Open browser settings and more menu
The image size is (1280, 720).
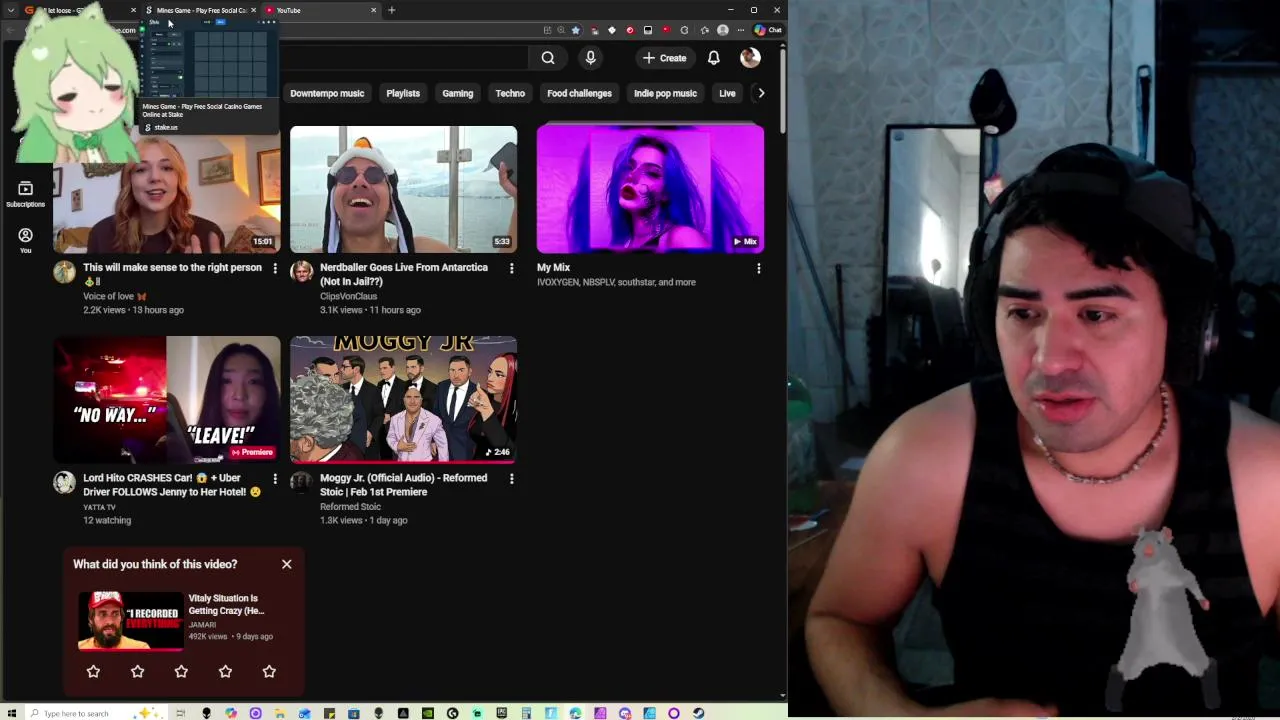coord(742,30)
